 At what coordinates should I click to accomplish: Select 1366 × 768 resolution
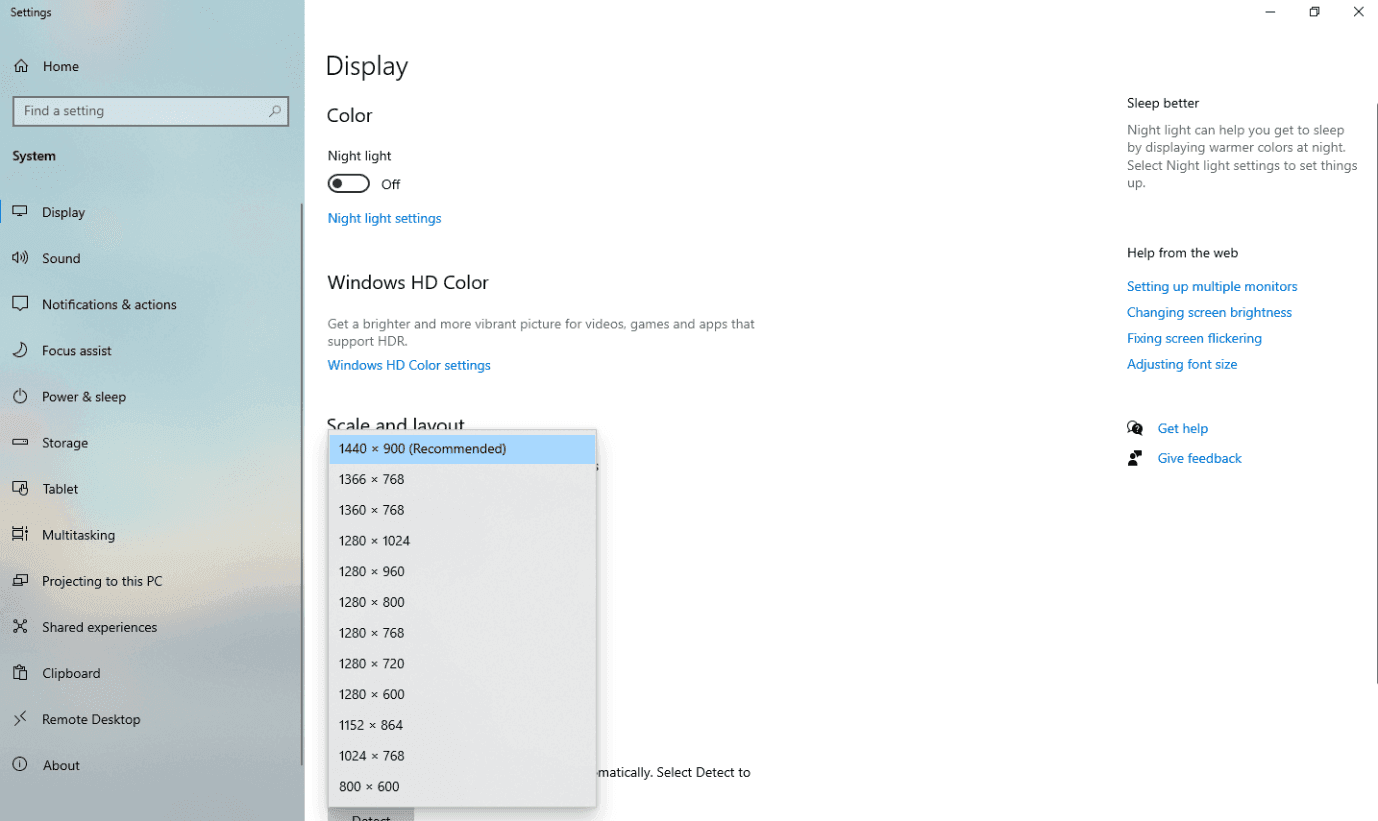point(371,479)
